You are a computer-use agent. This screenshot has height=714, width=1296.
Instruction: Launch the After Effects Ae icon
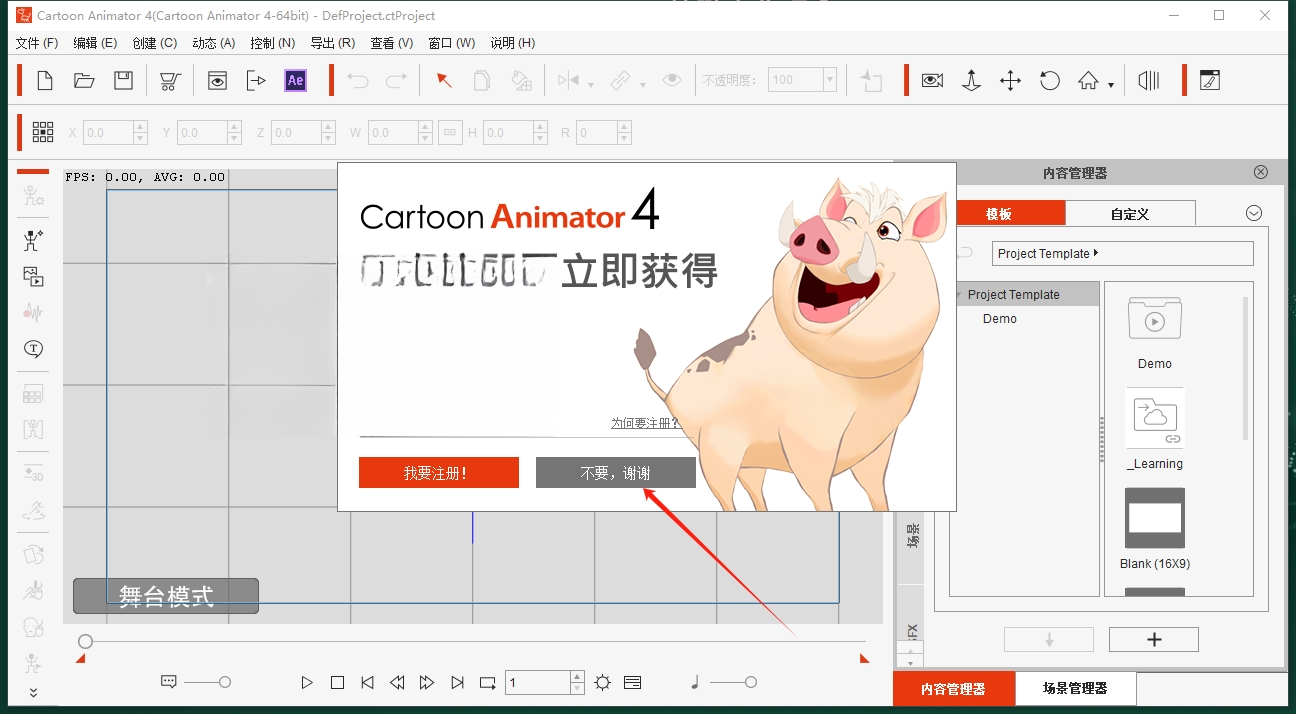pyautogui.click(x=295, y=81)
